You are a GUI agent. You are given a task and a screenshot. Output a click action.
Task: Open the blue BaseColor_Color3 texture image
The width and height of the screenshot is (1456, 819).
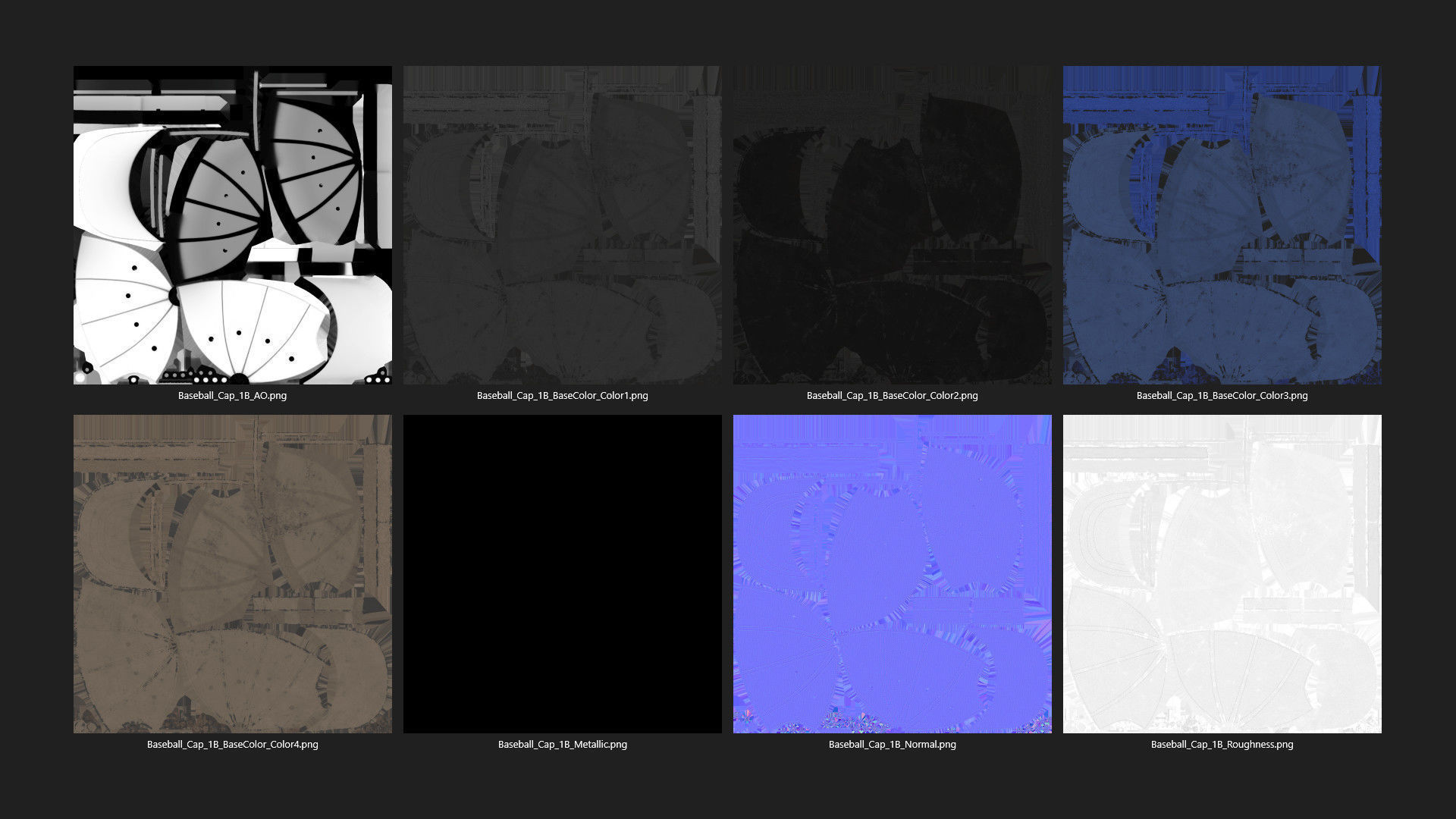click(x=1222, y=224)
